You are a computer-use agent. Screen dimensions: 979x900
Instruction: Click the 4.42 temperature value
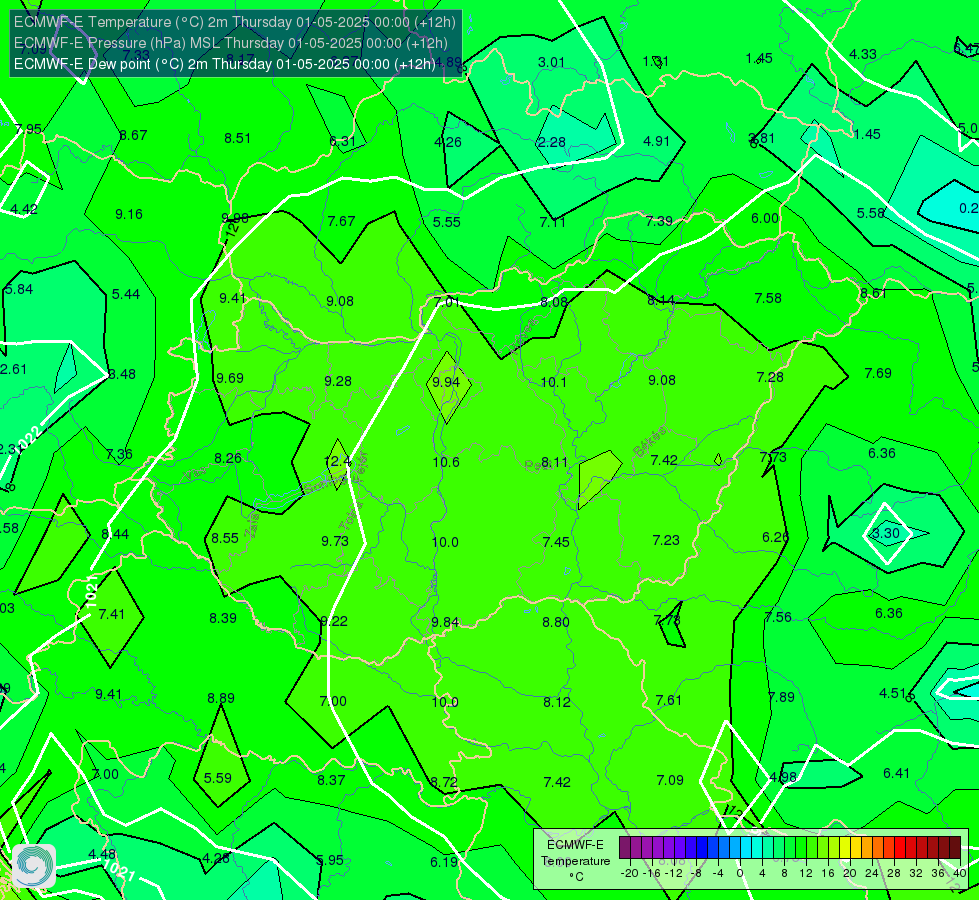pyautogui.click(x=24, y=209)
